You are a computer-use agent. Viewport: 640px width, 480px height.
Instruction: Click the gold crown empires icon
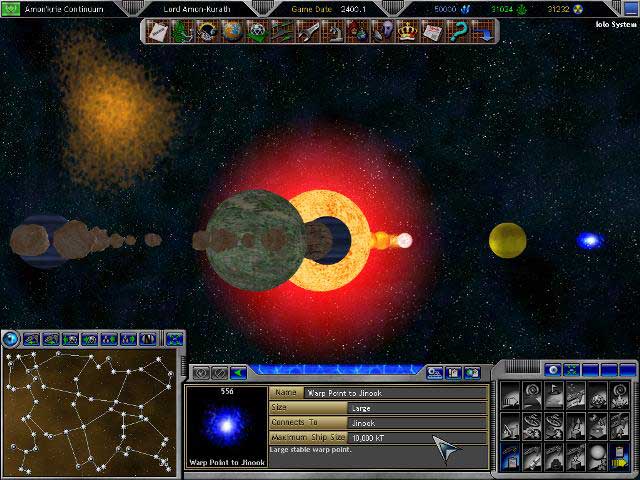[x=407, y=31]
